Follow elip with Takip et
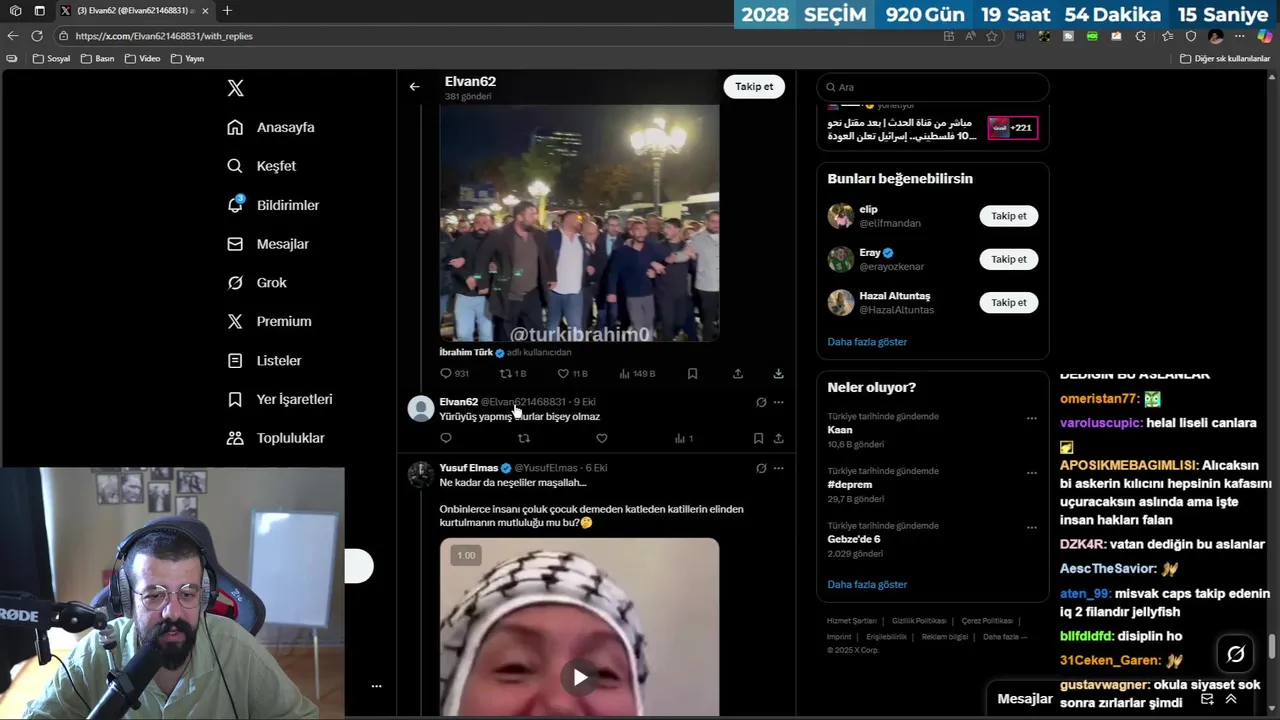Viewport: 1280px width, 720px height. point(1008,216)
